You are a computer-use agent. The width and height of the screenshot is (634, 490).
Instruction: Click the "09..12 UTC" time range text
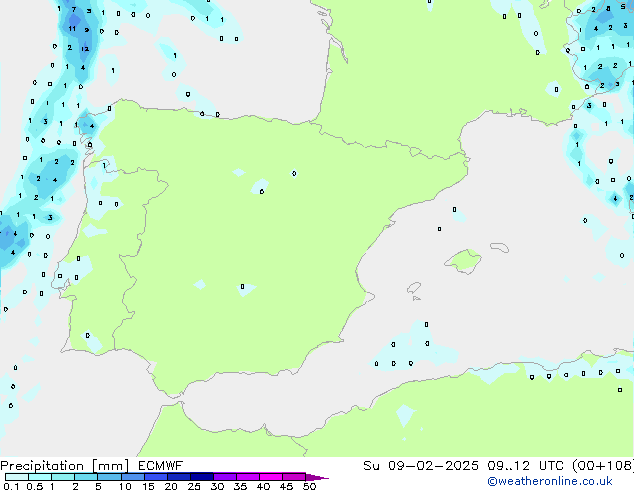(x=525, y=466)
